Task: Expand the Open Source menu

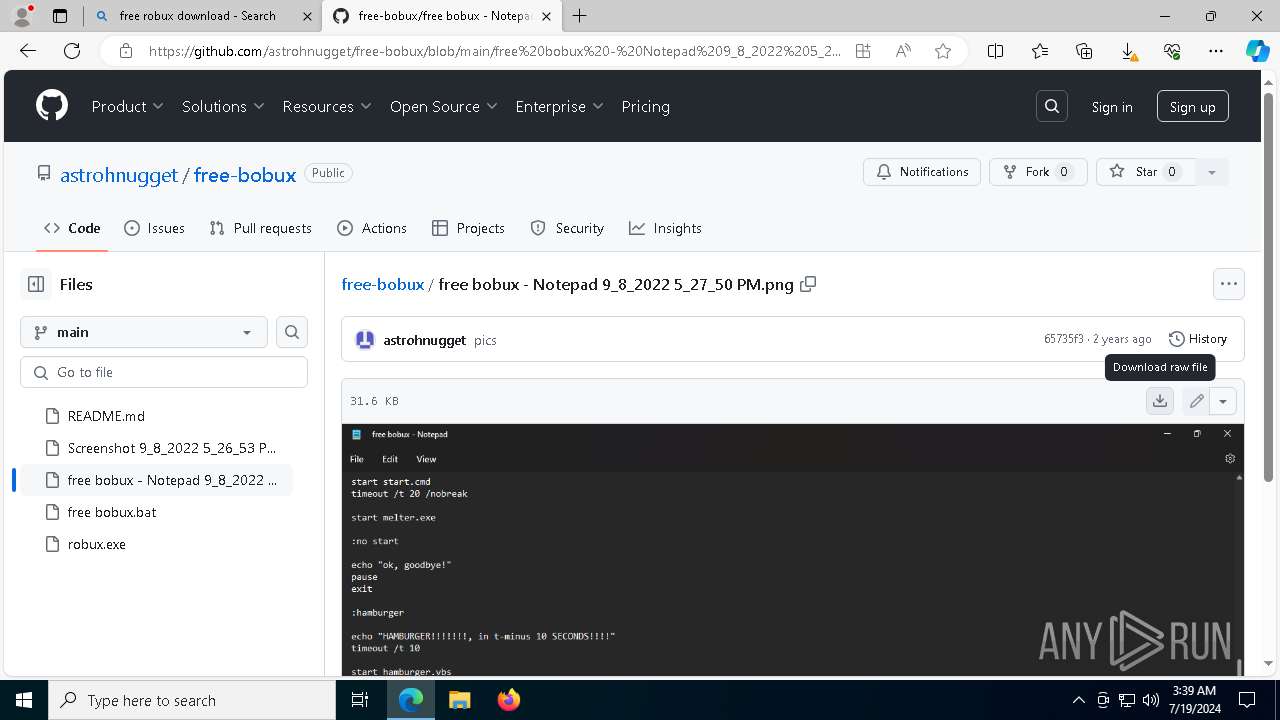Action: (x=444, y=106)
